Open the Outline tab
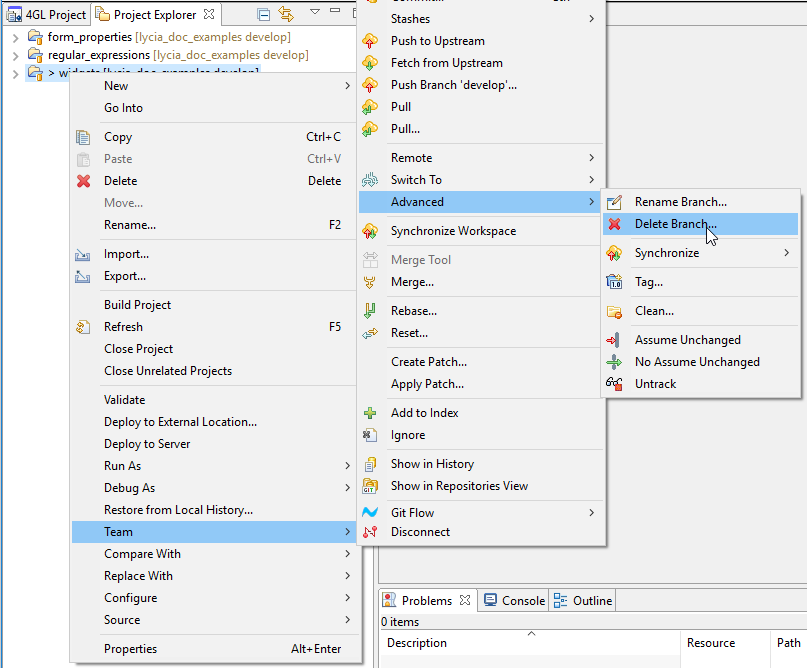The width and height of the screenshot is (807, 668). tap(583, 601)
